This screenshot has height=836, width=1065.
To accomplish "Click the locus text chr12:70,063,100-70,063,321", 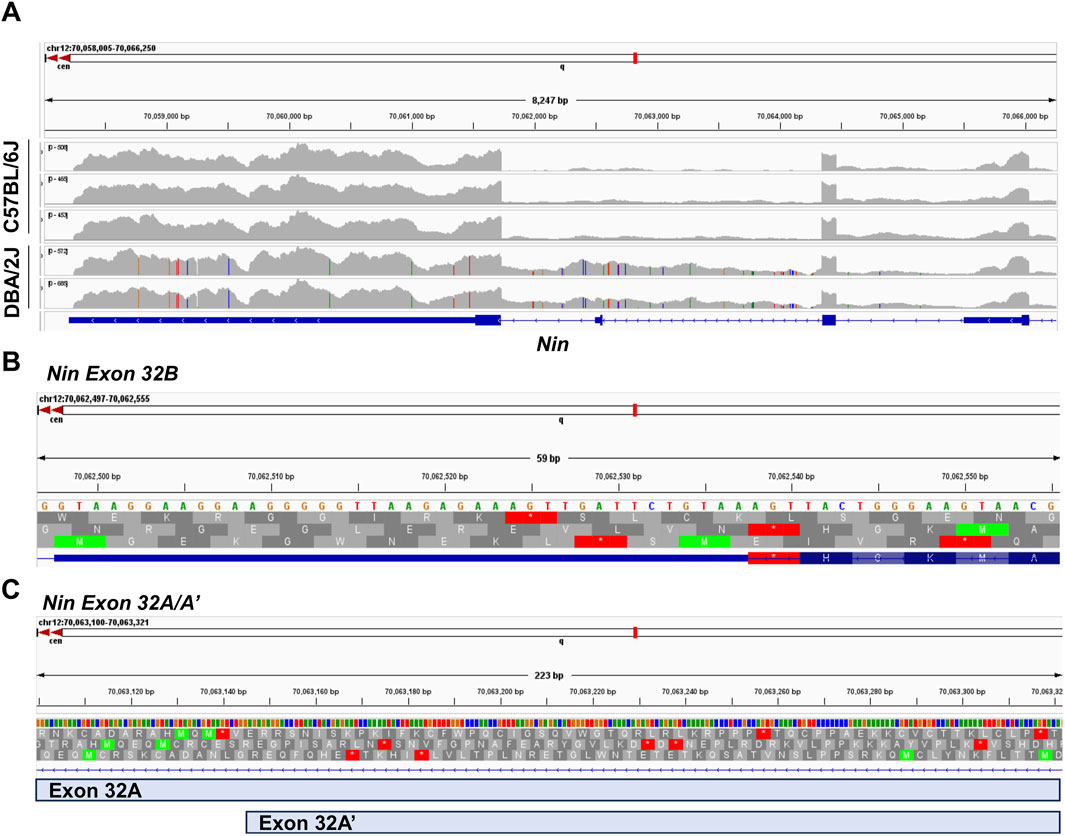I will coord(94,622).
